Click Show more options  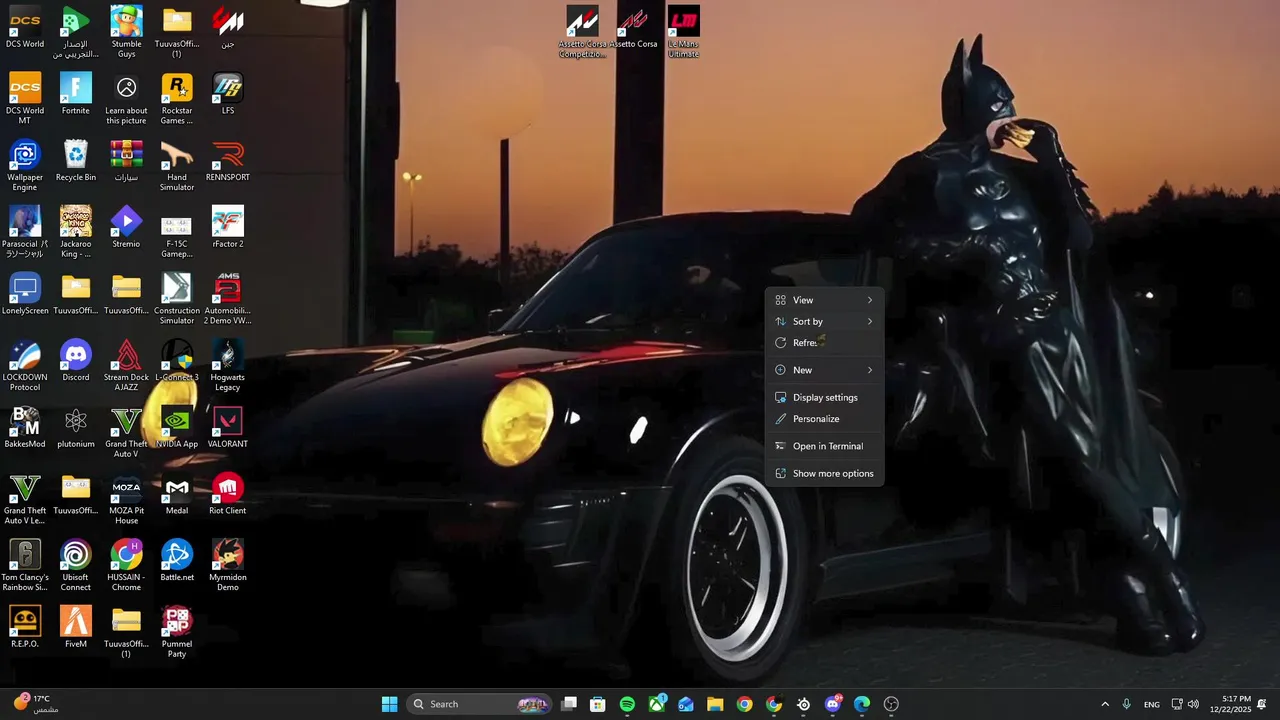tap(825, 473)
